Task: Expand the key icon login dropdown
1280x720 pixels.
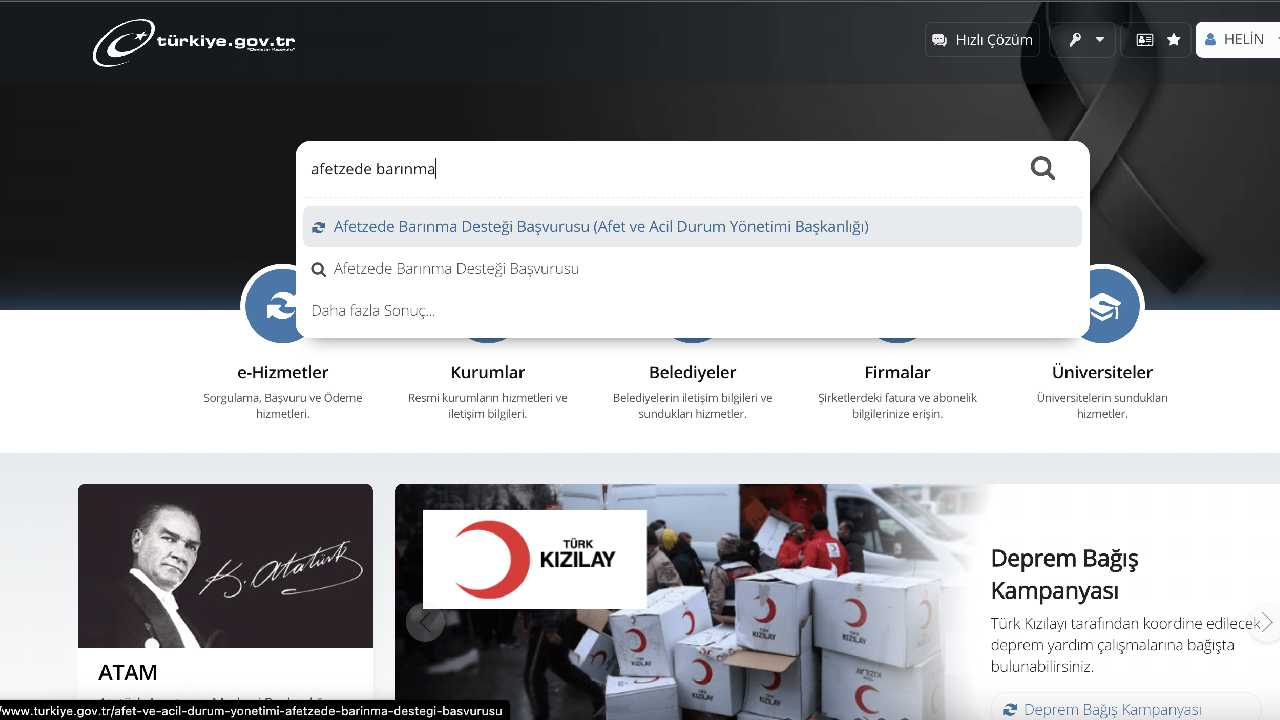Action: click(1084, 40)
